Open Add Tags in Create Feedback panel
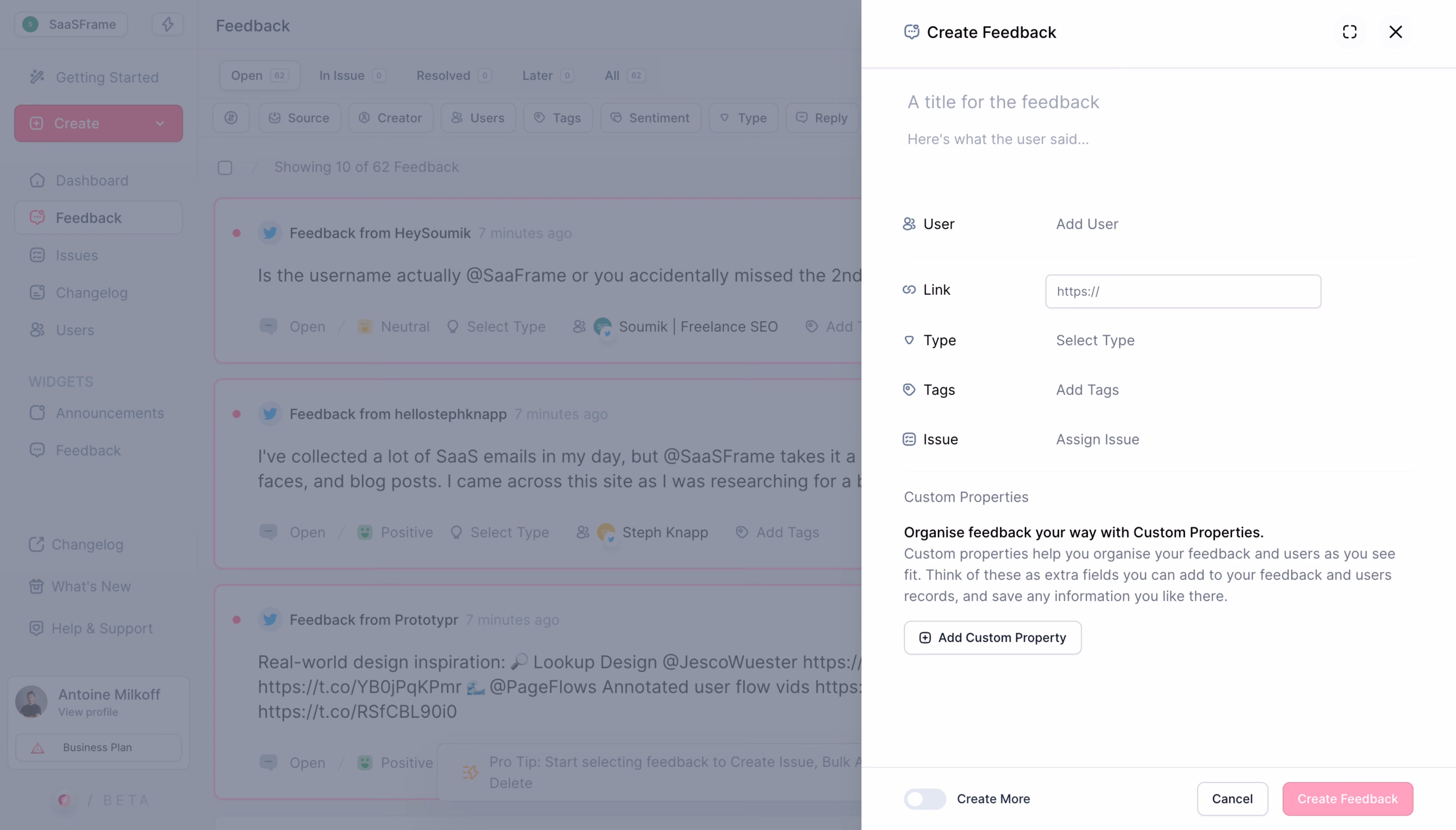1456x830 pixels. point(1087,390)
